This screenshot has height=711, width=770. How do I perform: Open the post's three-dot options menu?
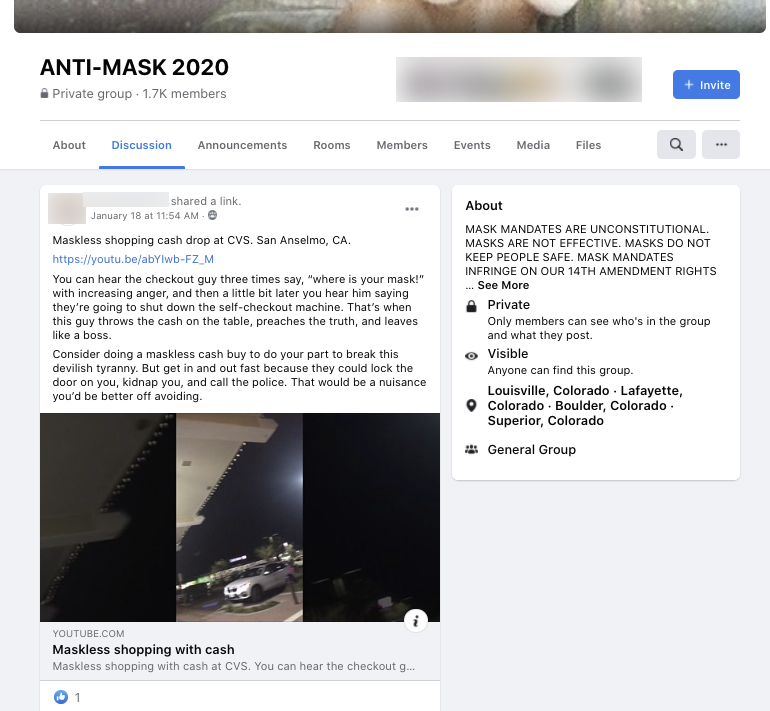[x=412, y=209]
